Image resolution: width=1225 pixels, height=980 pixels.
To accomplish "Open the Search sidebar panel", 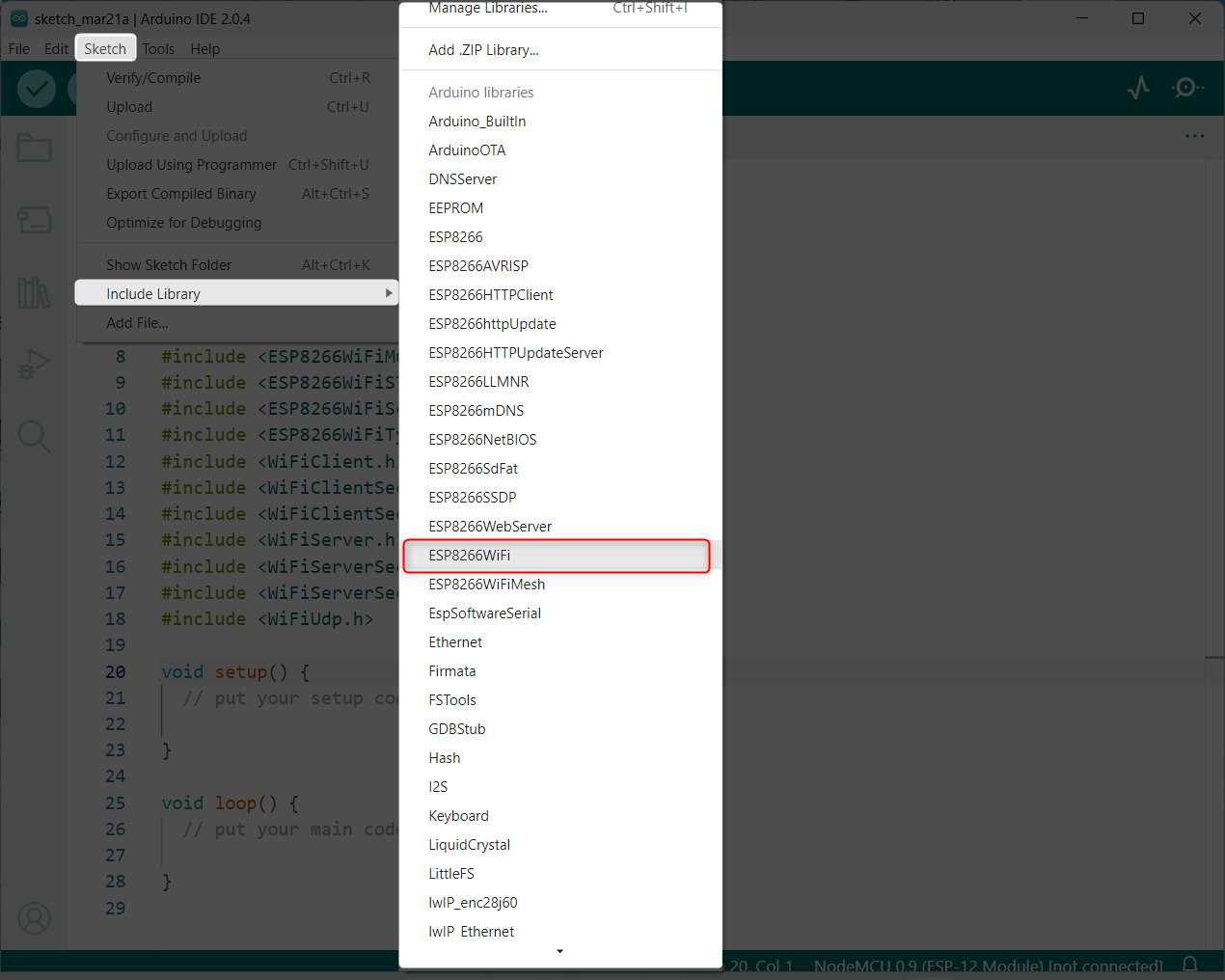I will point(34,436).
